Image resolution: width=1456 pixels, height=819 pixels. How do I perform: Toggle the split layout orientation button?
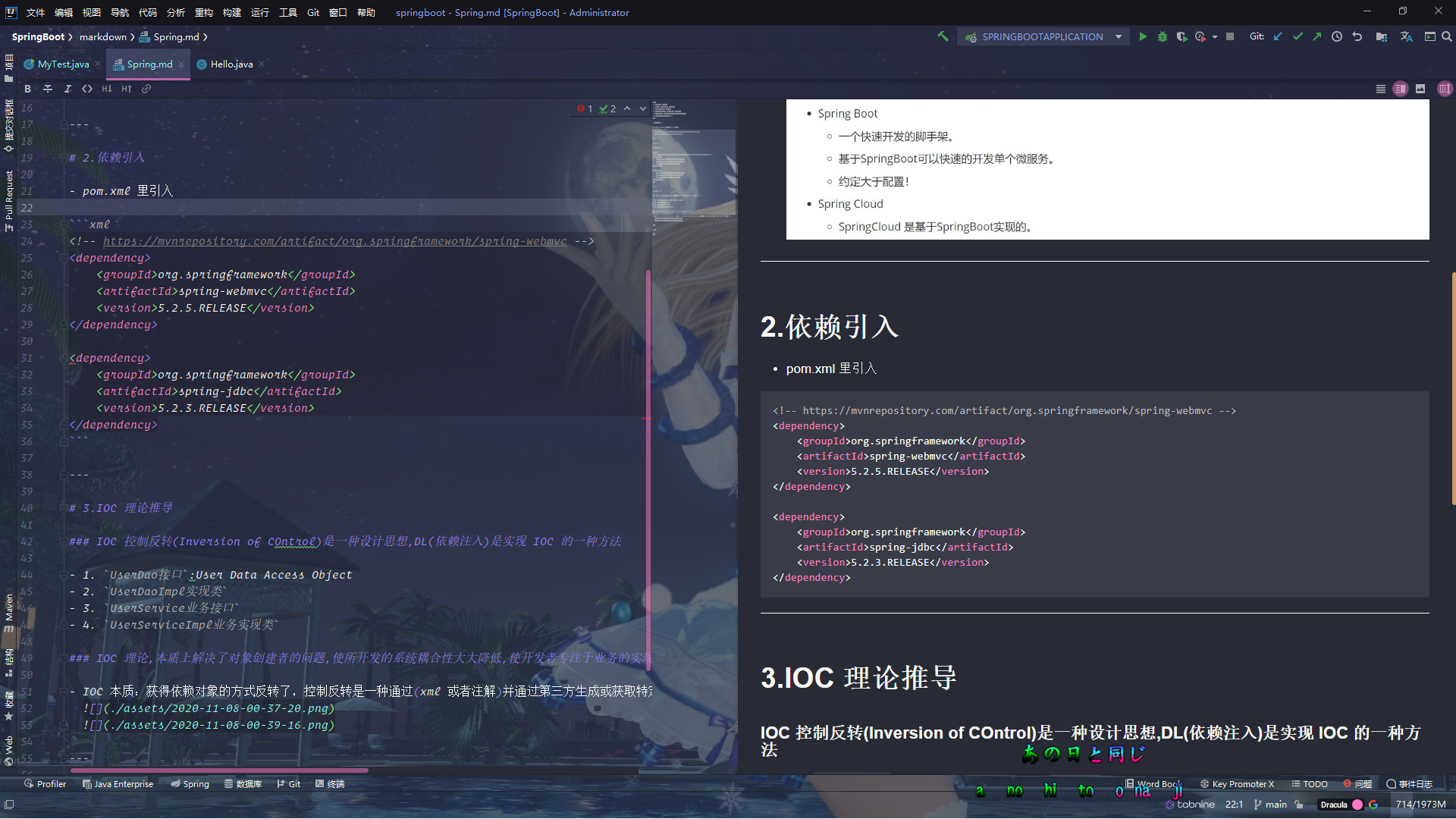tap(1445, 89)
